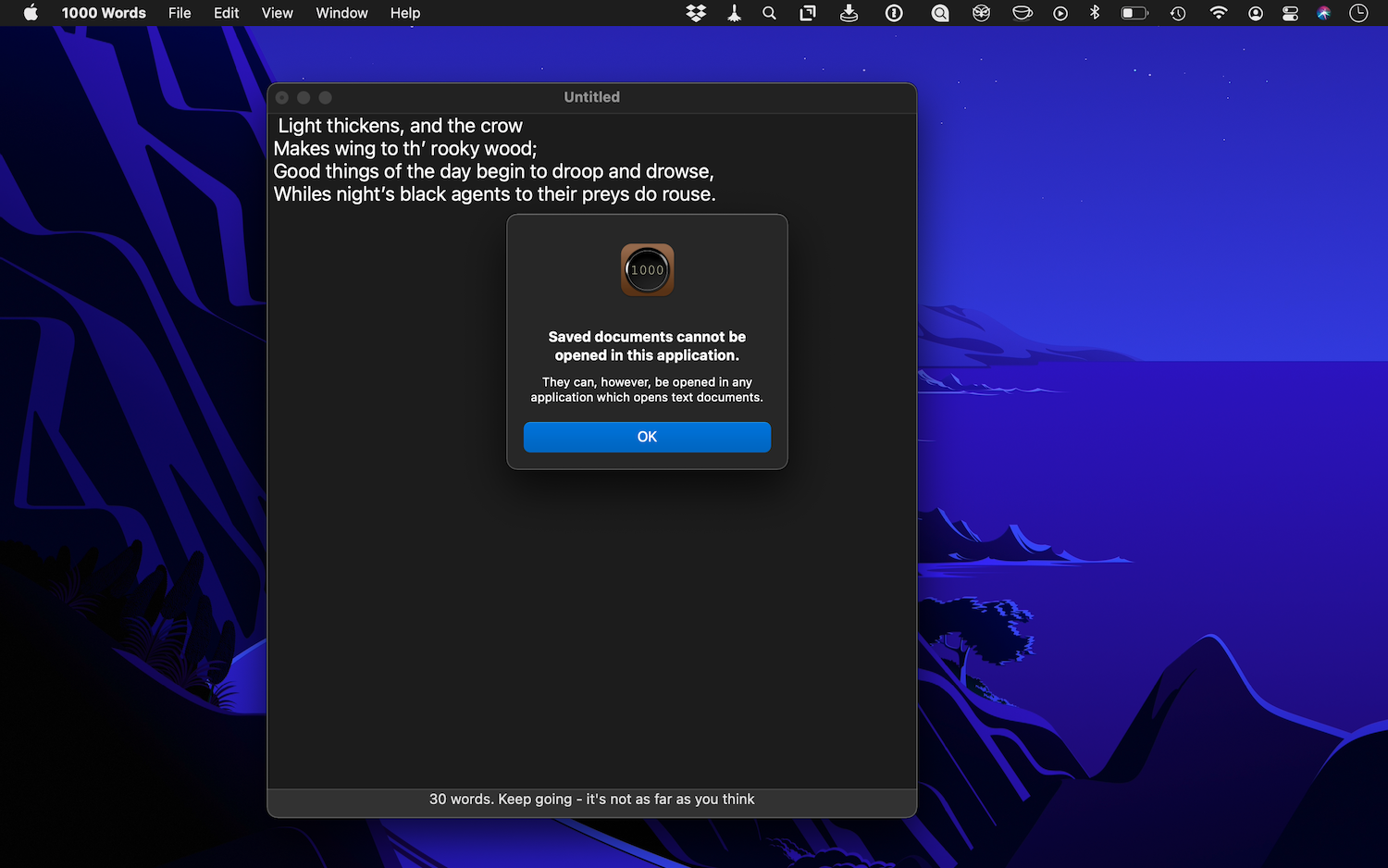This screenshot has width=1388, height=868.
Task: Open the Dropbox menu bar icon
Action: click(x=696, y=13)
